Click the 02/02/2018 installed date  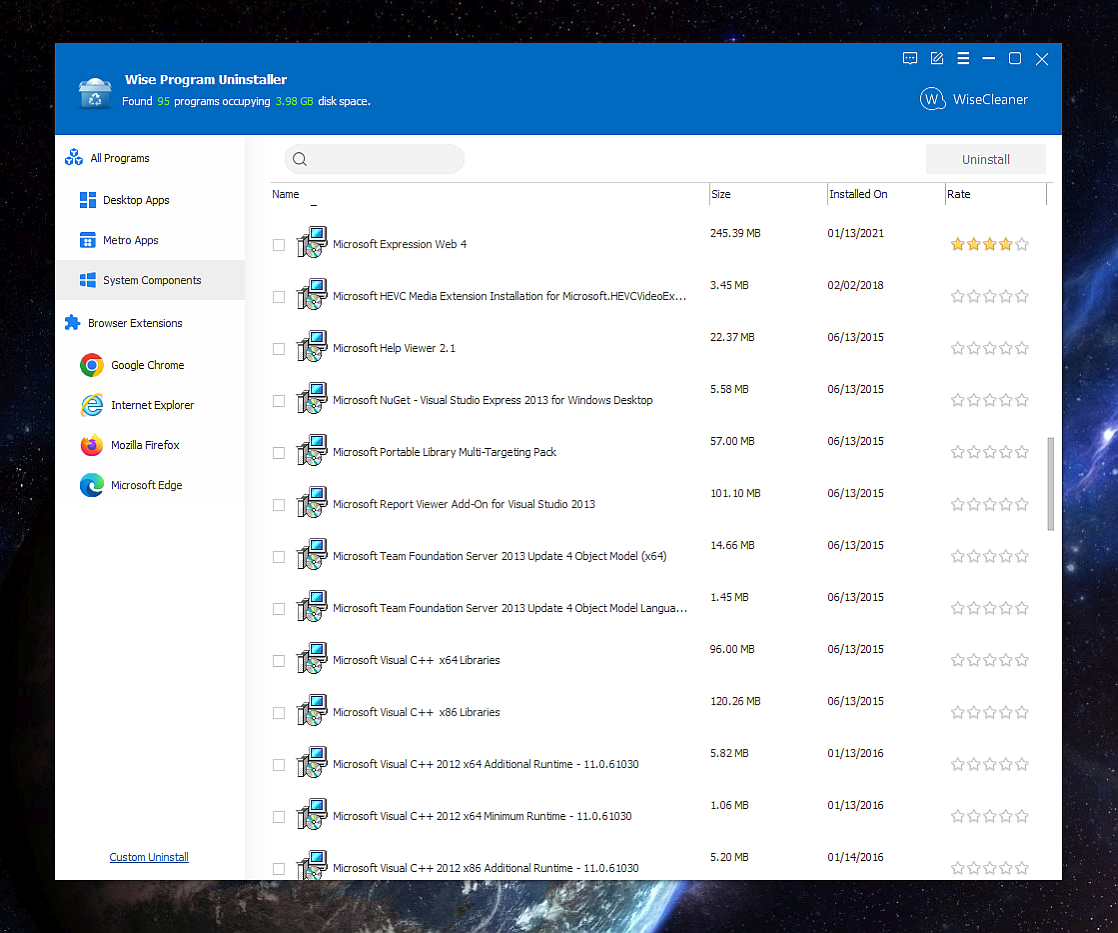(x=855, y=285)
